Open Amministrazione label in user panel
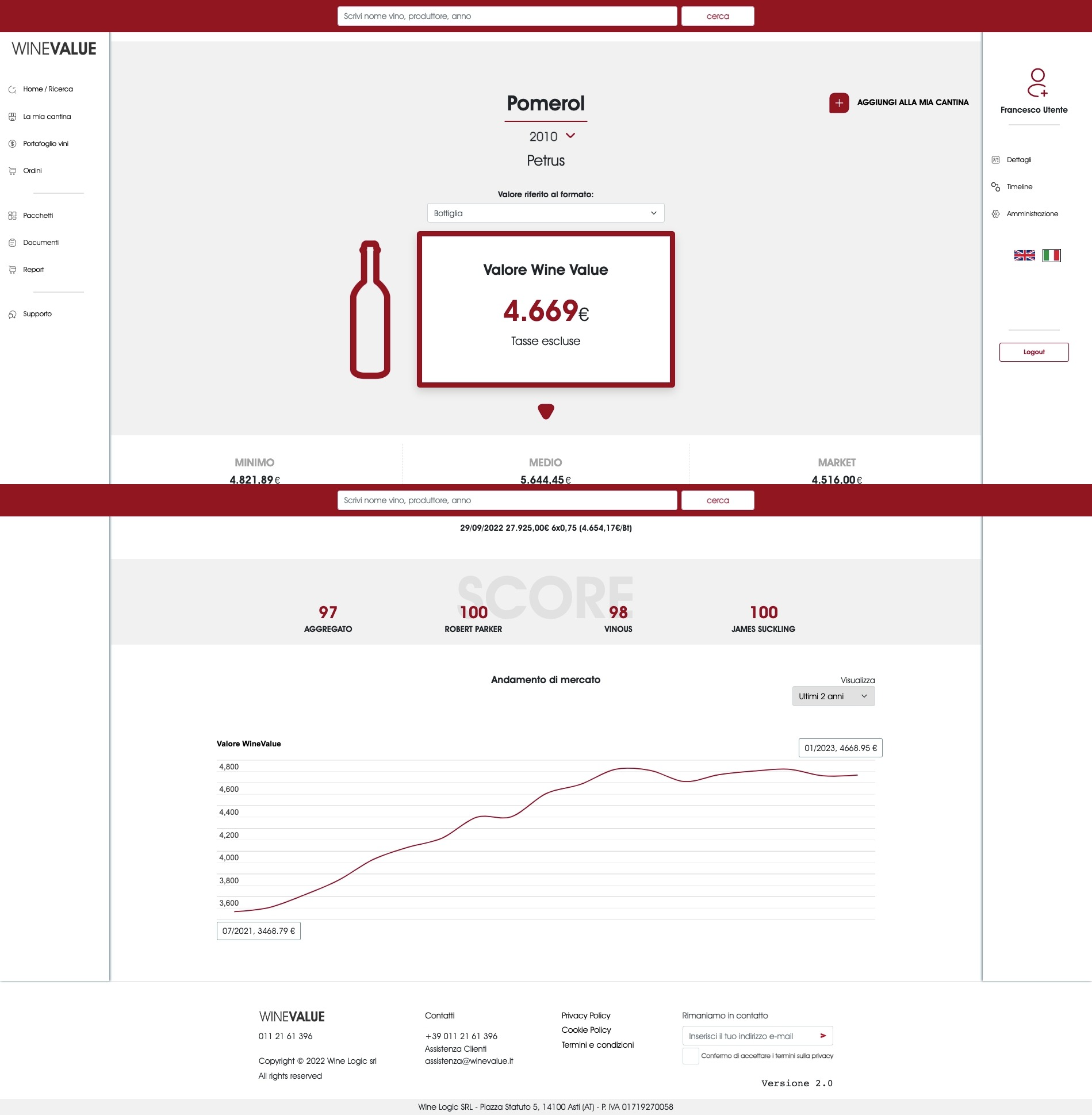The image size is (1092, 1115). 1032,214
